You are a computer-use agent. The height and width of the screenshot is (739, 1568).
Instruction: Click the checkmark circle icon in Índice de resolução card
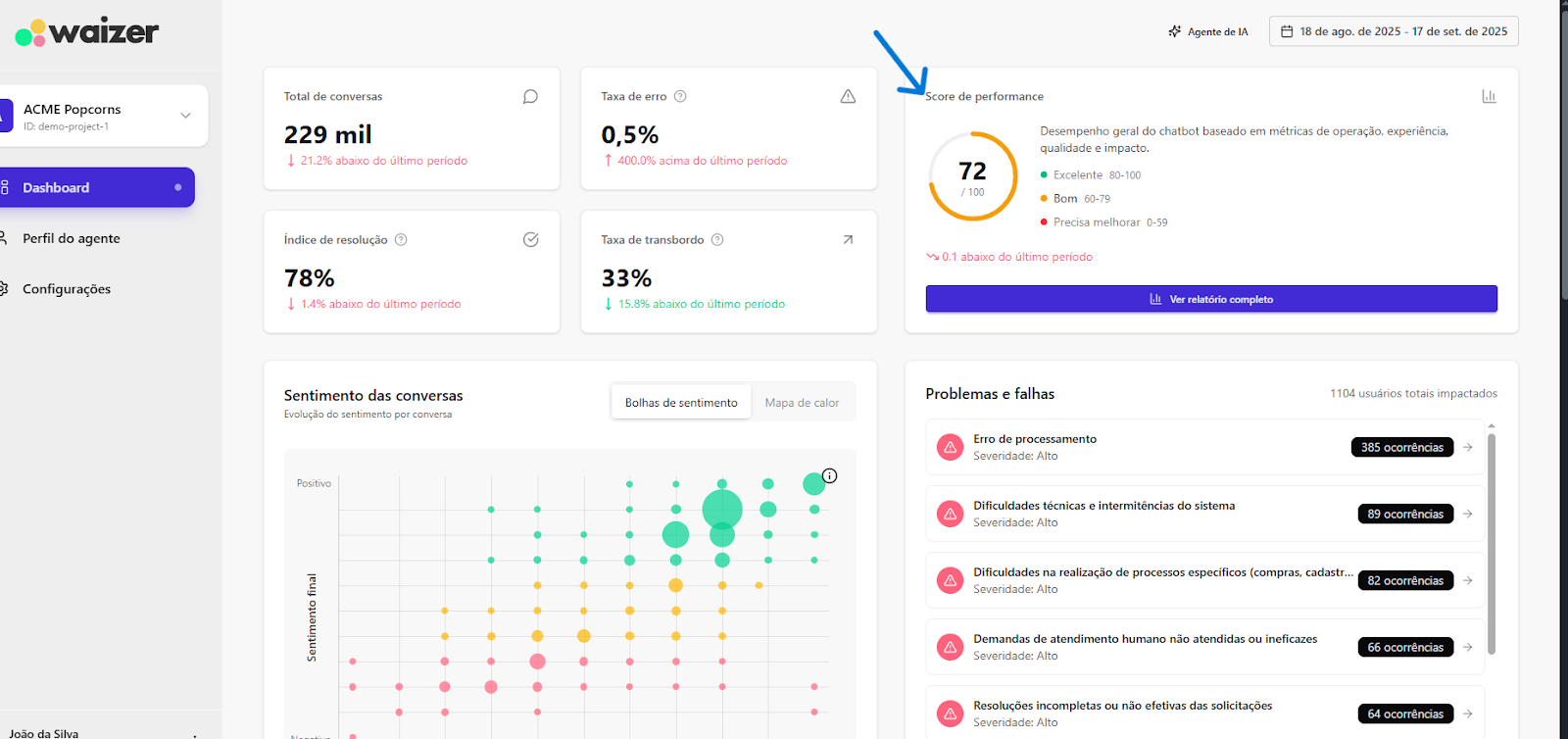coord(530,240)
